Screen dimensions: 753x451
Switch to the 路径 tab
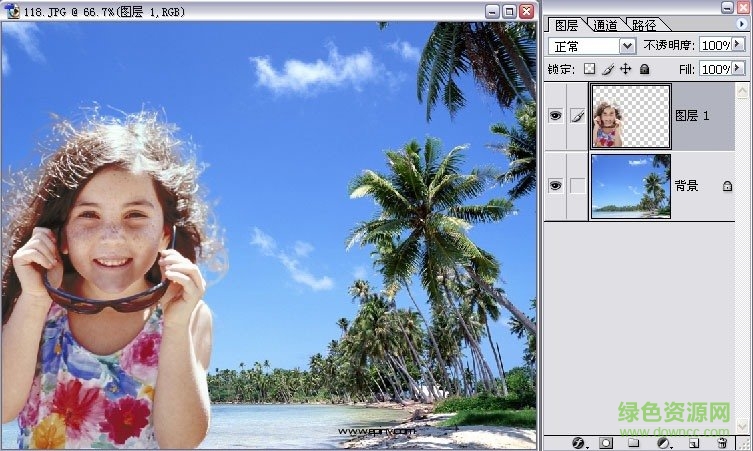pos(644,25)
